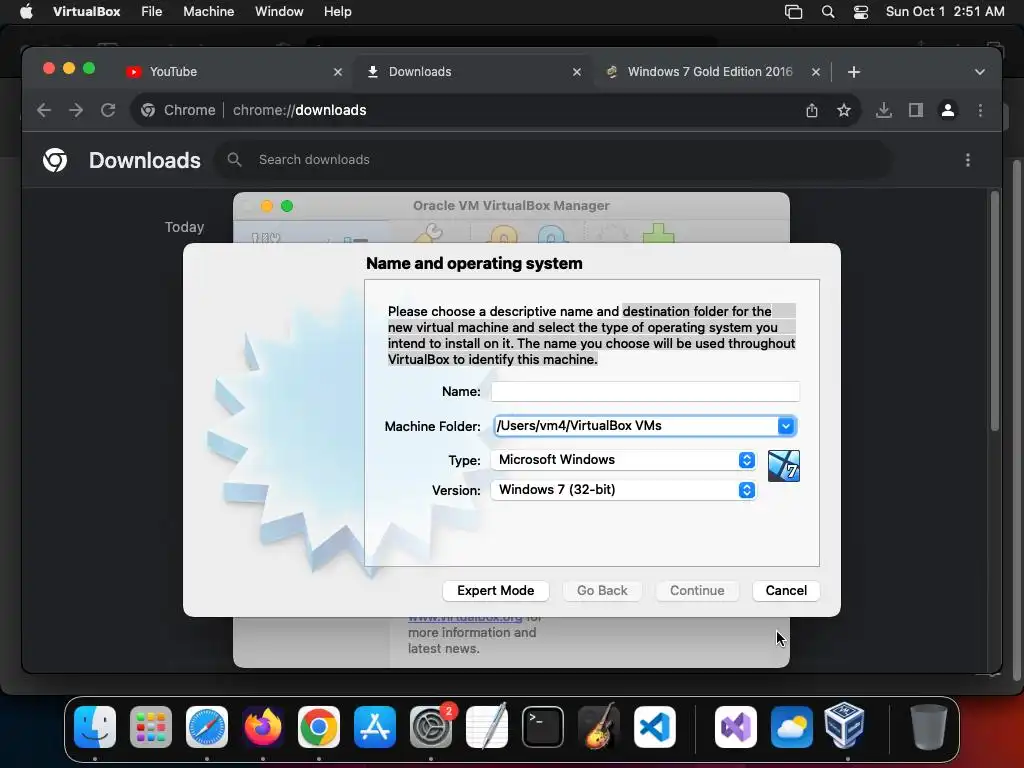
Task: Click into the Name input field
Action: [645, 391]
